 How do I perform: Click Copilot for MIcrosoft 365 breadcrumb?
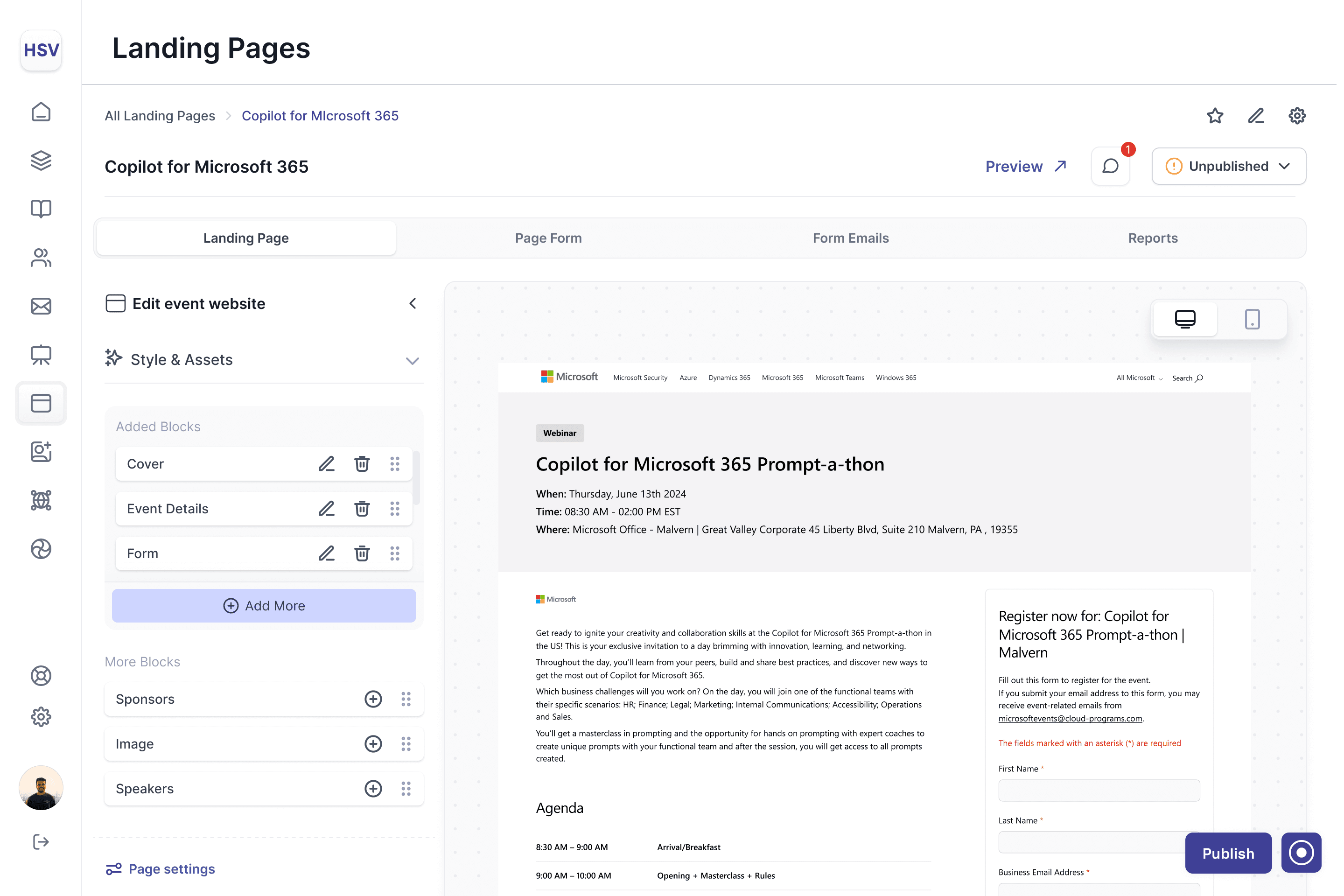click(321, 116)
